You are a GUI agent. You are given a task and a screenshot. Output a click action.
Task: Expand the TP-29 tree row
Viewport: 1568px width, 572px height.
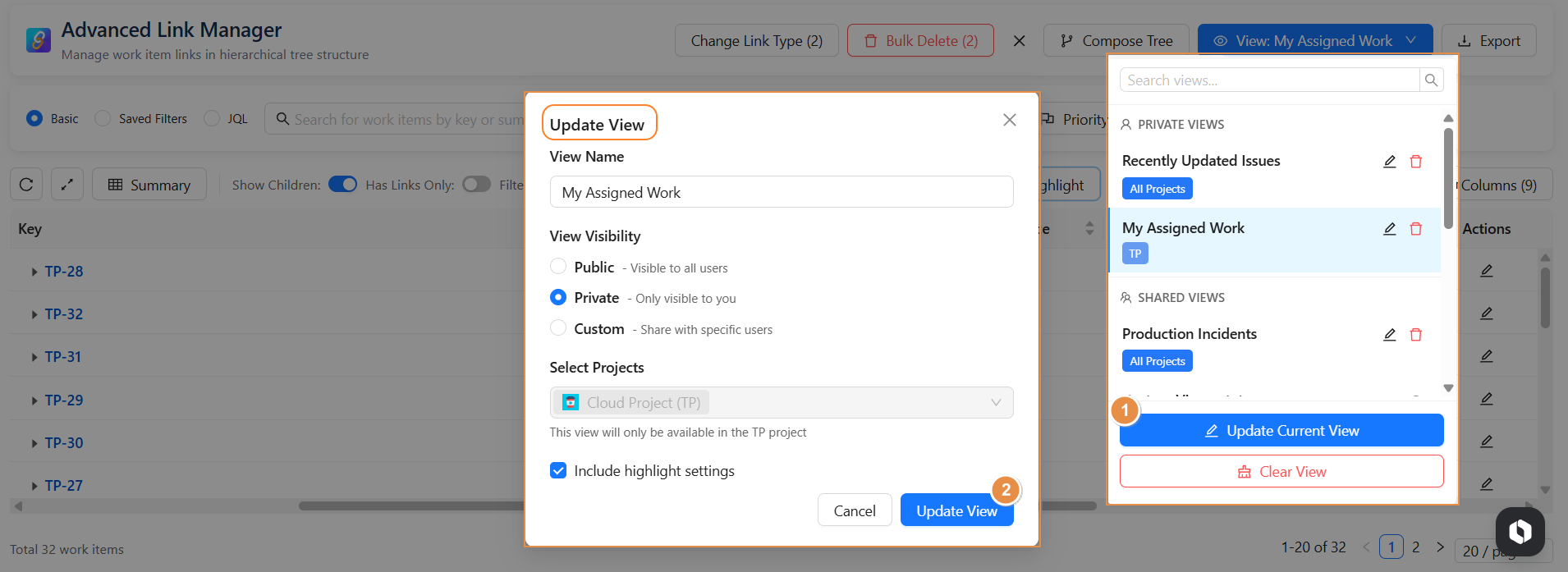[x=34, y=400]
